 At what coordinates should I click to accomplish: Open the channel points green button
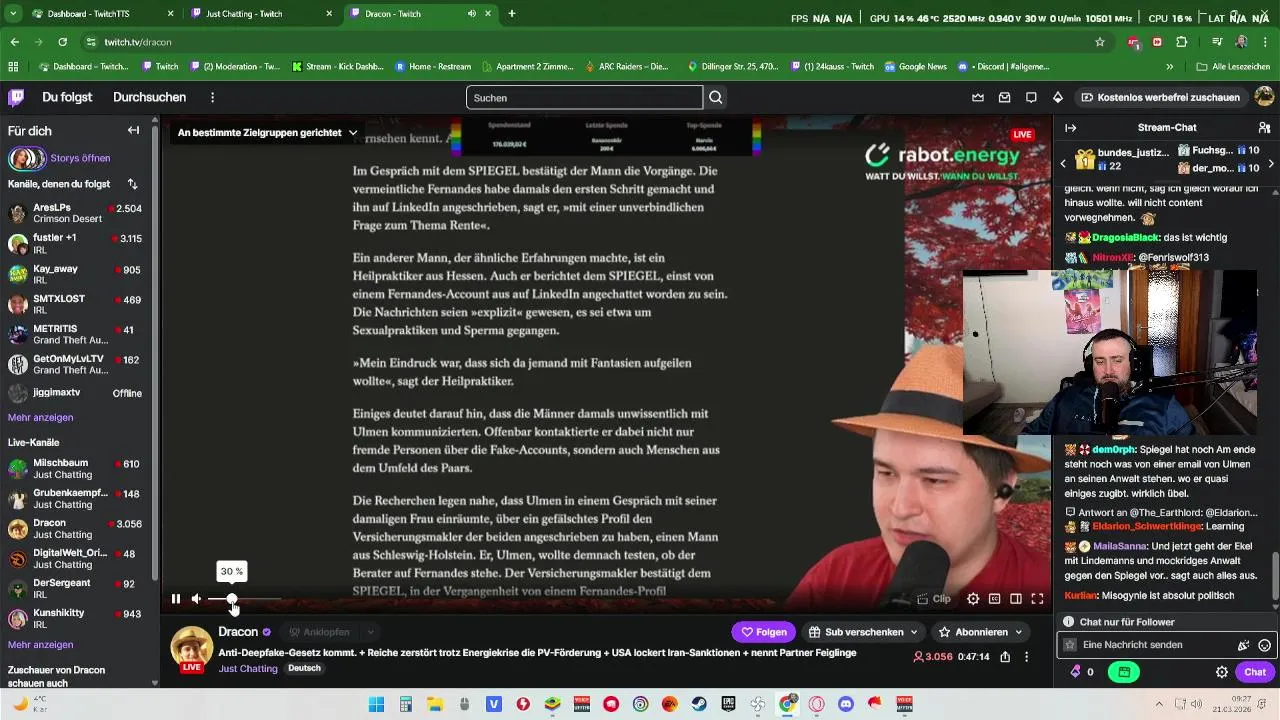click(x=1125, y=672)
